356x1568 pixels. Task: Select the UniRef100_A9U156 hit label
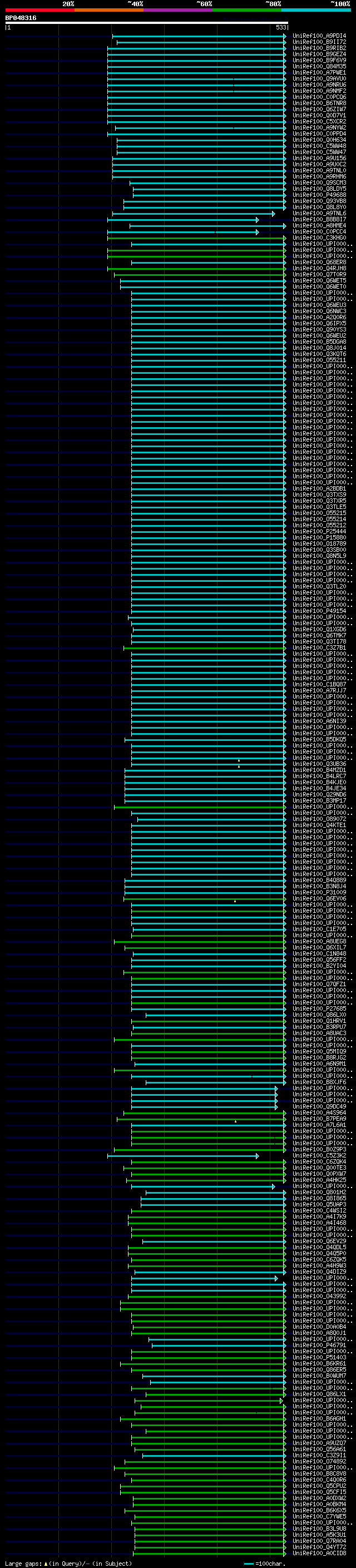(x=319, y=159)
